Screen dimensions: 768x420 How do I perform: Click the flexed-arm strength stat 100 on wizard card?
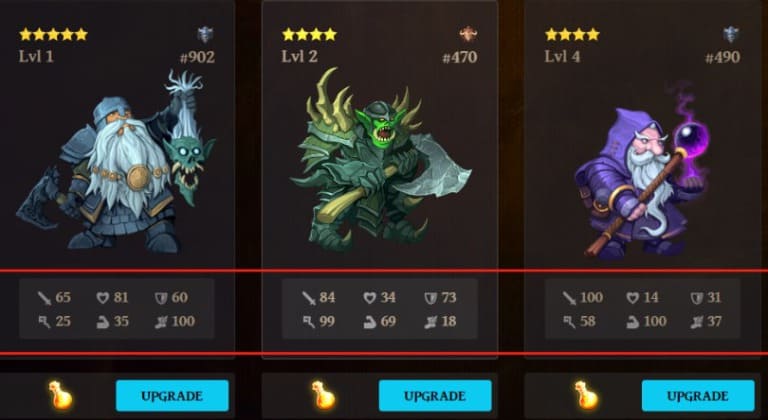pos(647,321)
